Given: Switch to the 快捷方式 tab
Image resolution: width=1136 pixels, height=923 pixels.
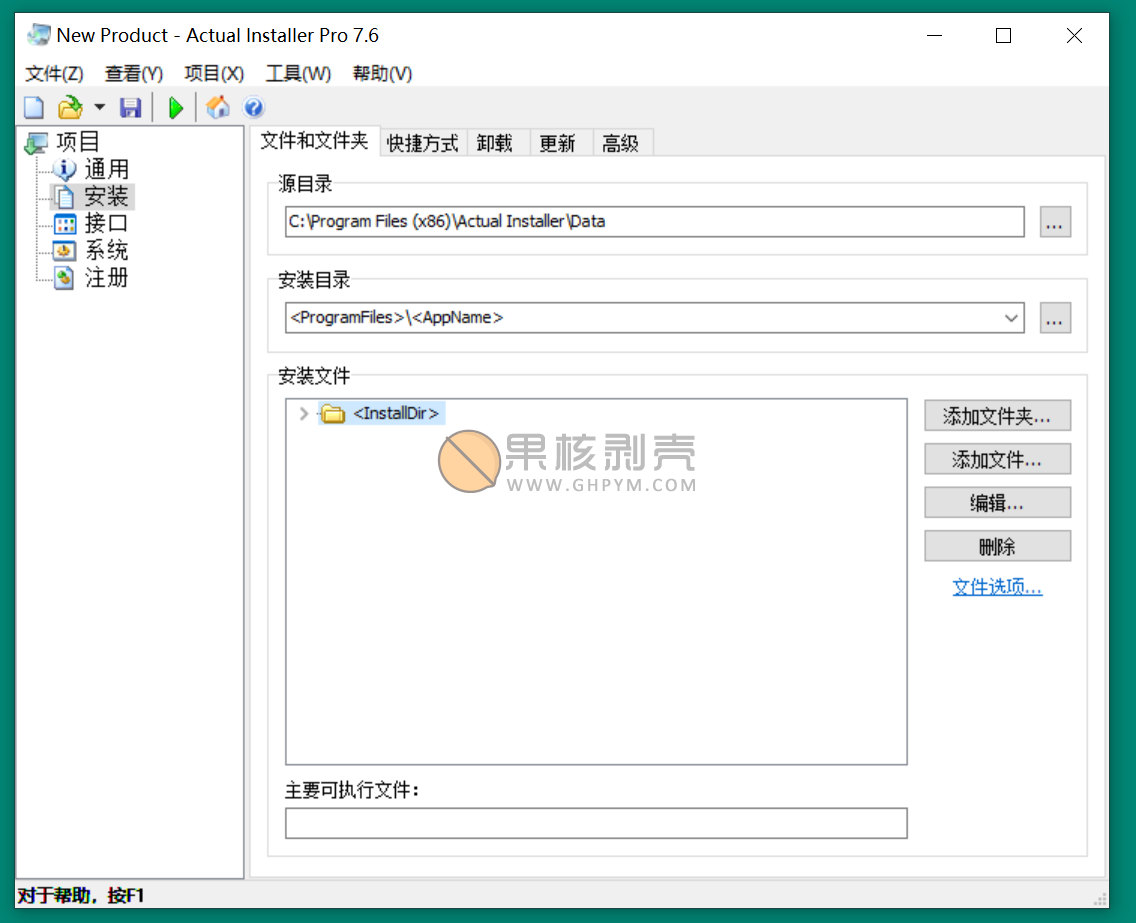Looking at the screenshot, I should point(422,143).
